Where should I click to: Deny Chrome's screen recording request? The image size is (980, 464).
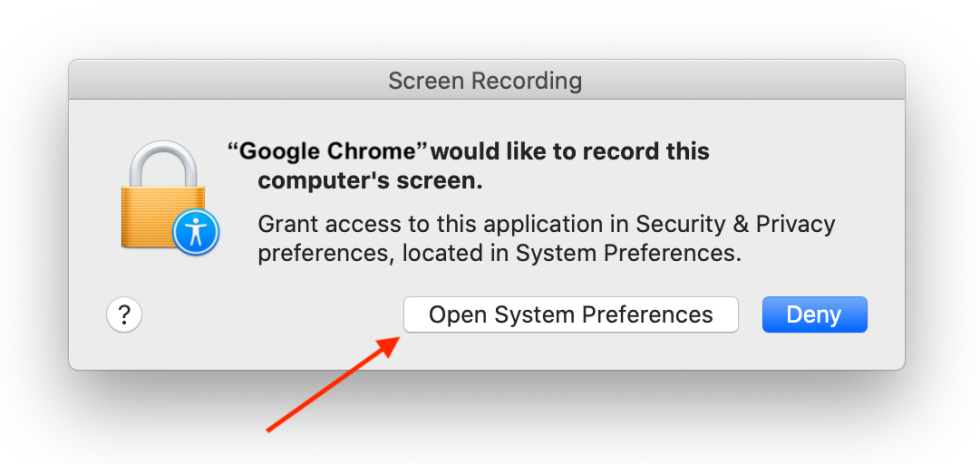tap(814, 315)
